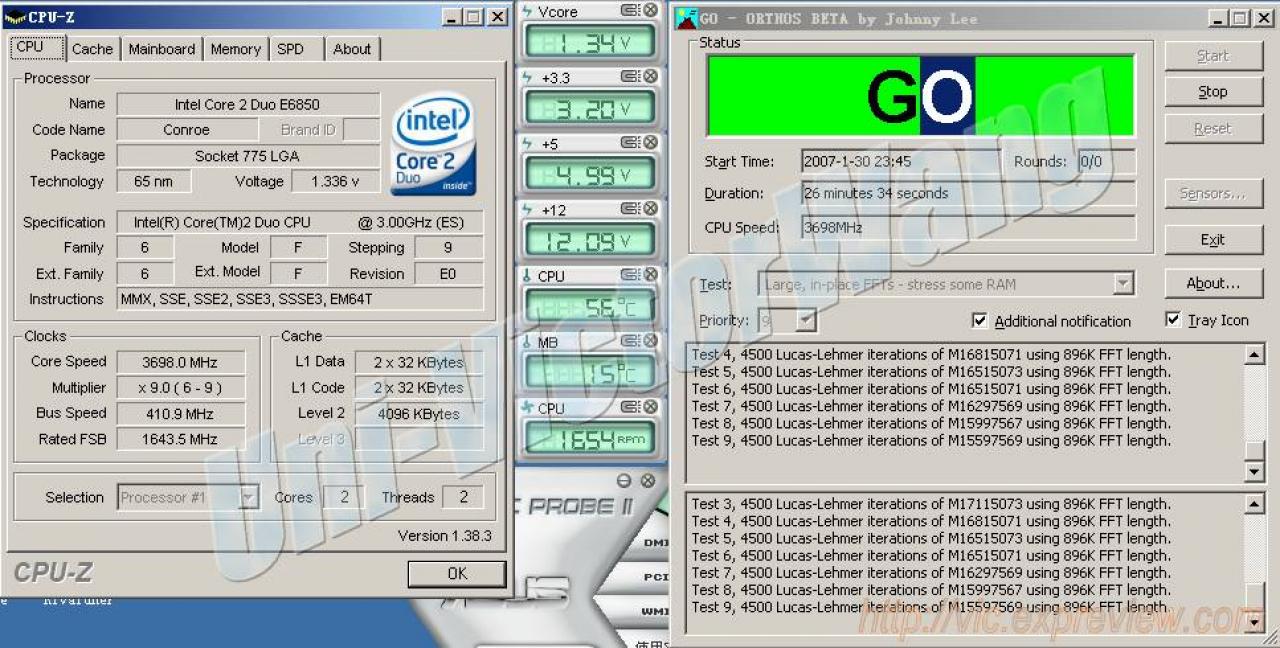Viewport: 1280px width, 648px height.
Task: Close the CPU temperature panel
Action: point(651,275)
